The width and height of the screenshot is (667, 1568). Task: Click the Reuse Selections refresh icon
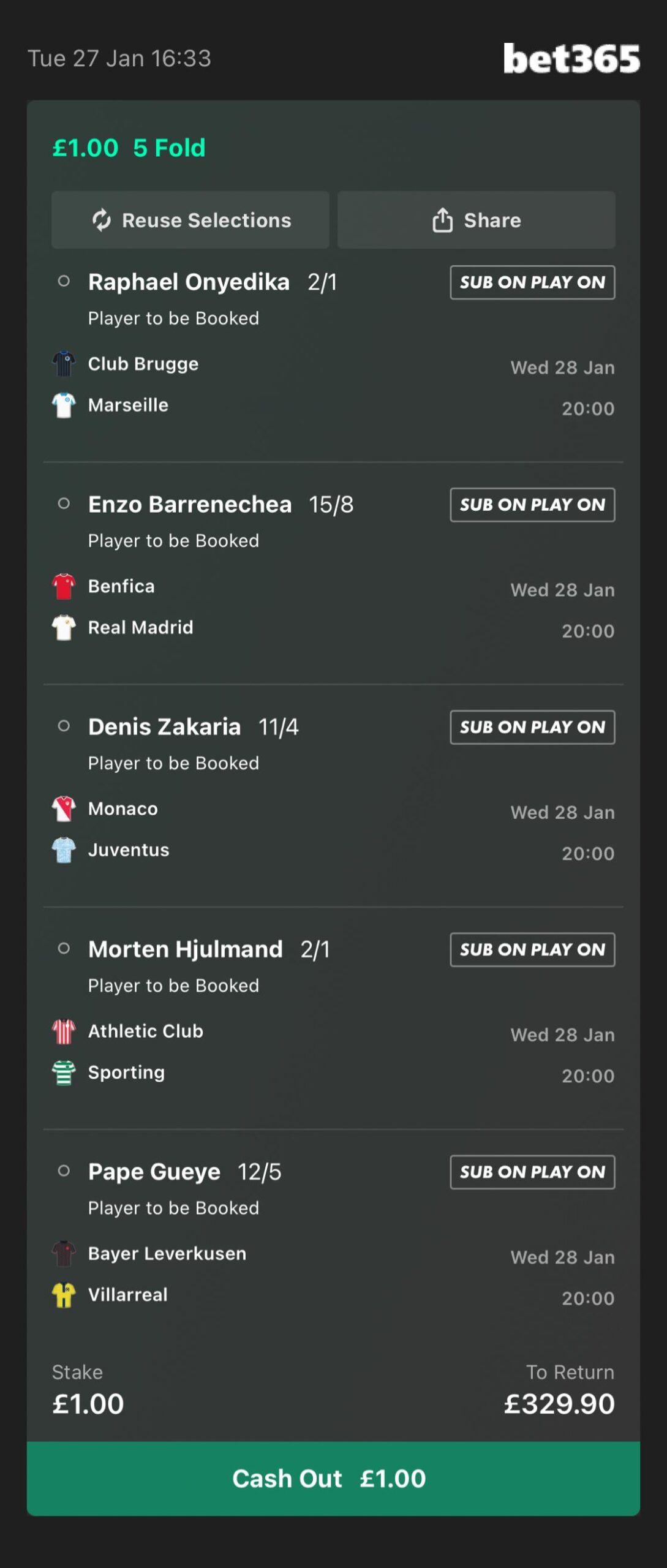click(102, 220)
